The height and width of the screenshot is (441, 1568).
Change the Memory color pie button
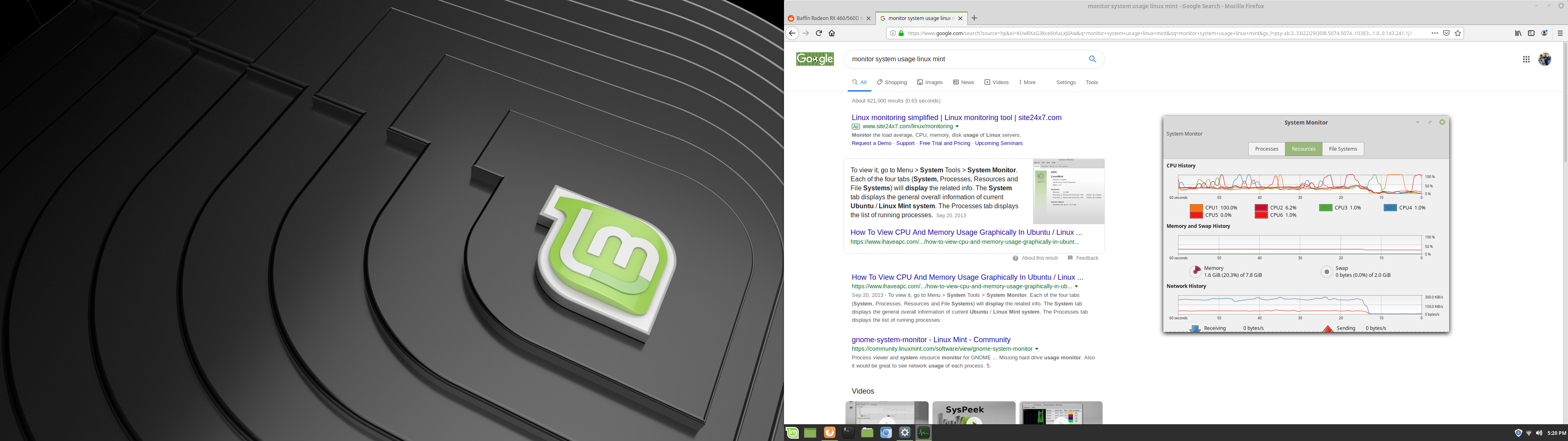(1196, 272)
